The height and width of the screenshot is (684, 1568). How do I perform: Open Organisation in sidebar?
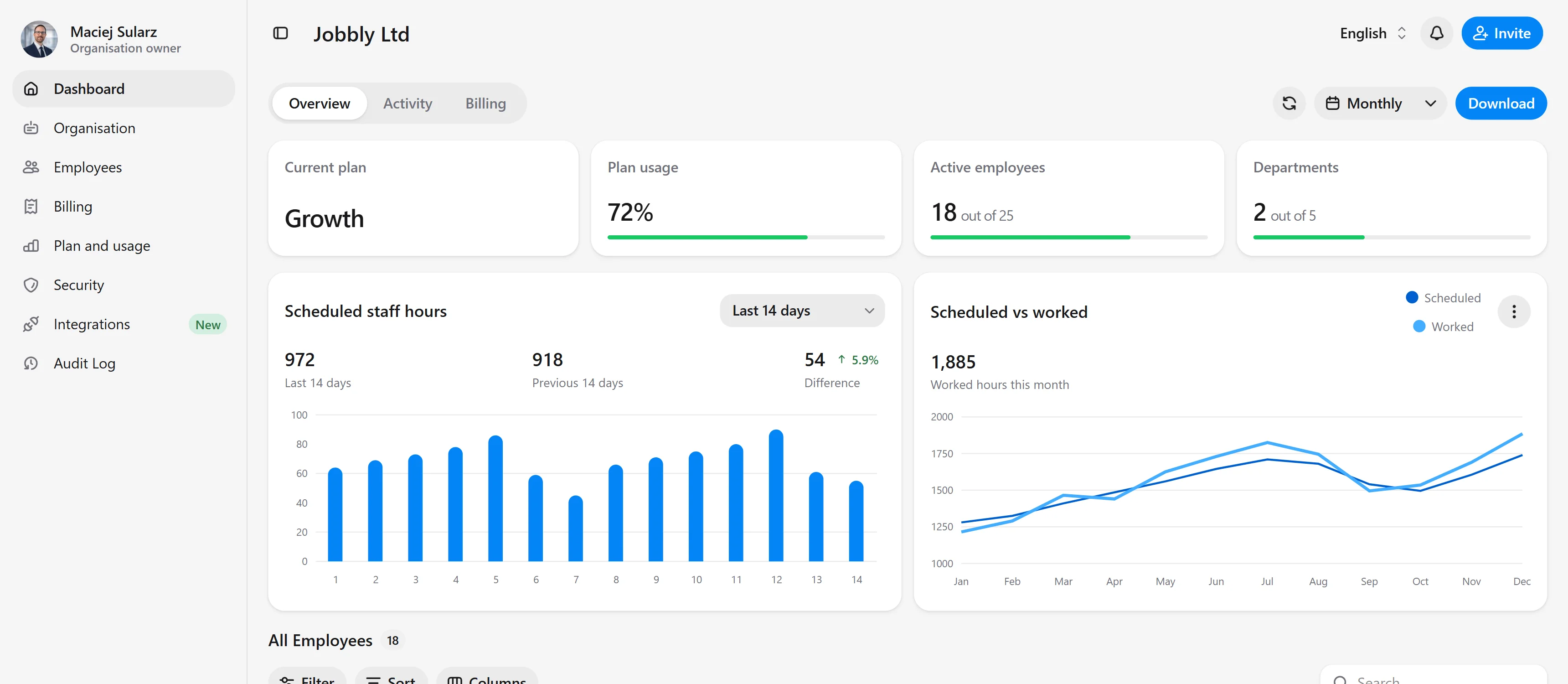pos(124,129)
